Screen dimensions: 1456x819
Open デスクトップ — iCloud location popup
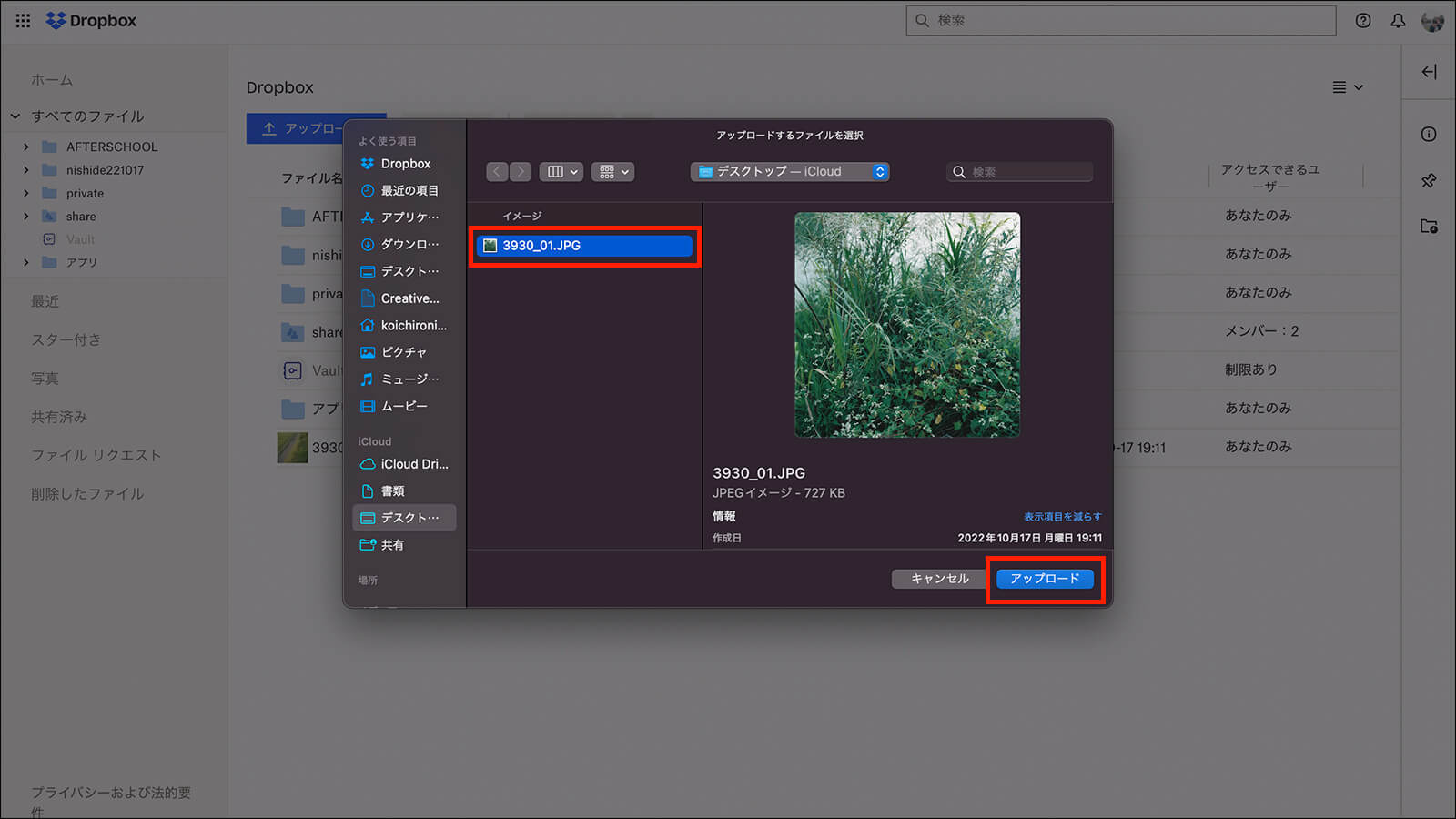click(790, 171)
